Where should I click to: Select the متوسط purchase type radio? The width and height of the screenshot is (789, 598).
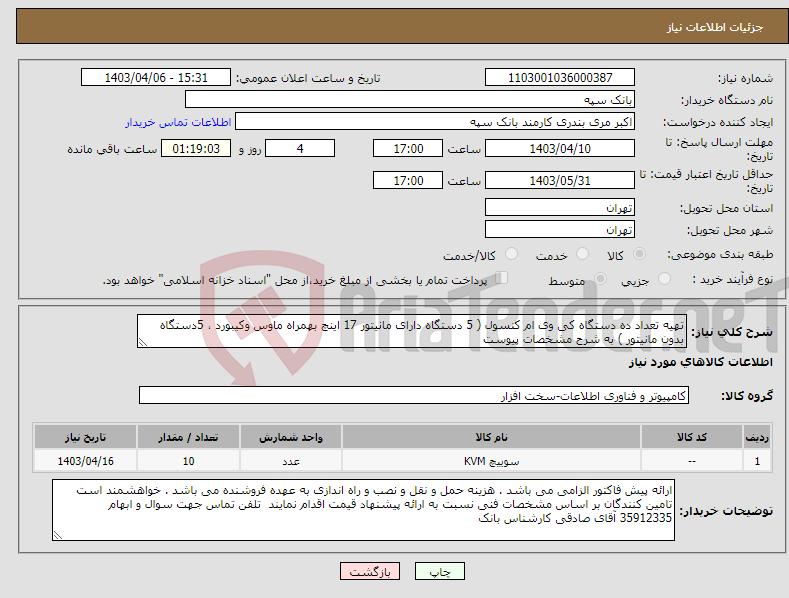(x=600, y=278)
